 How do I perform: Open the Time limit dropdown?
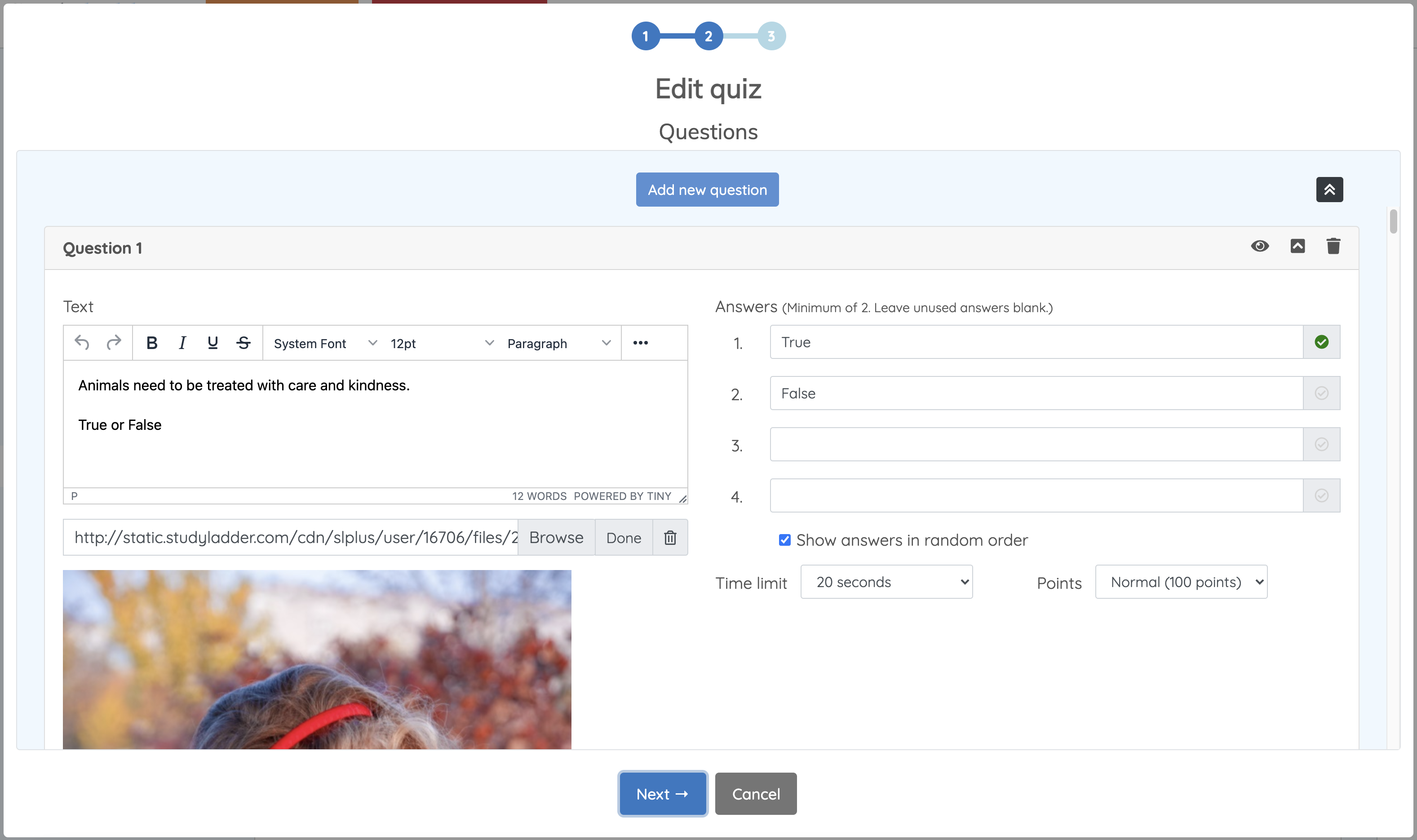point(886,582)
